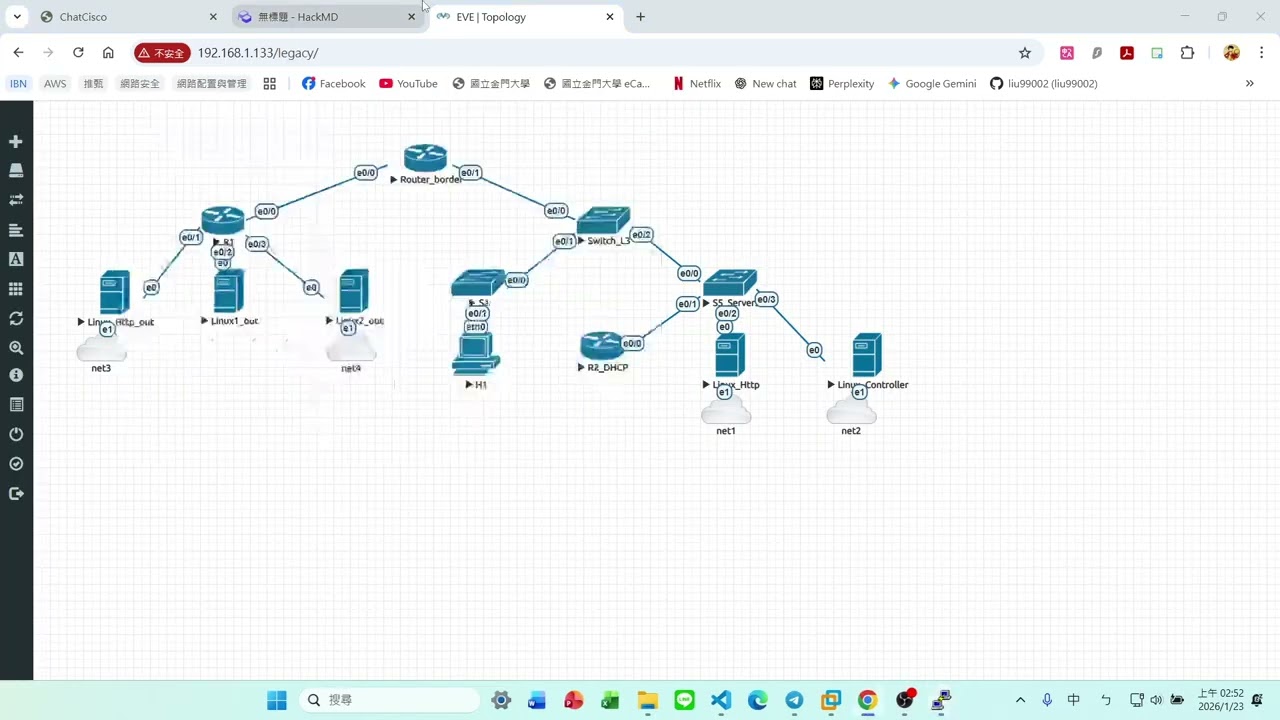Select the Linux_Http_out server node

pos(115,292)
